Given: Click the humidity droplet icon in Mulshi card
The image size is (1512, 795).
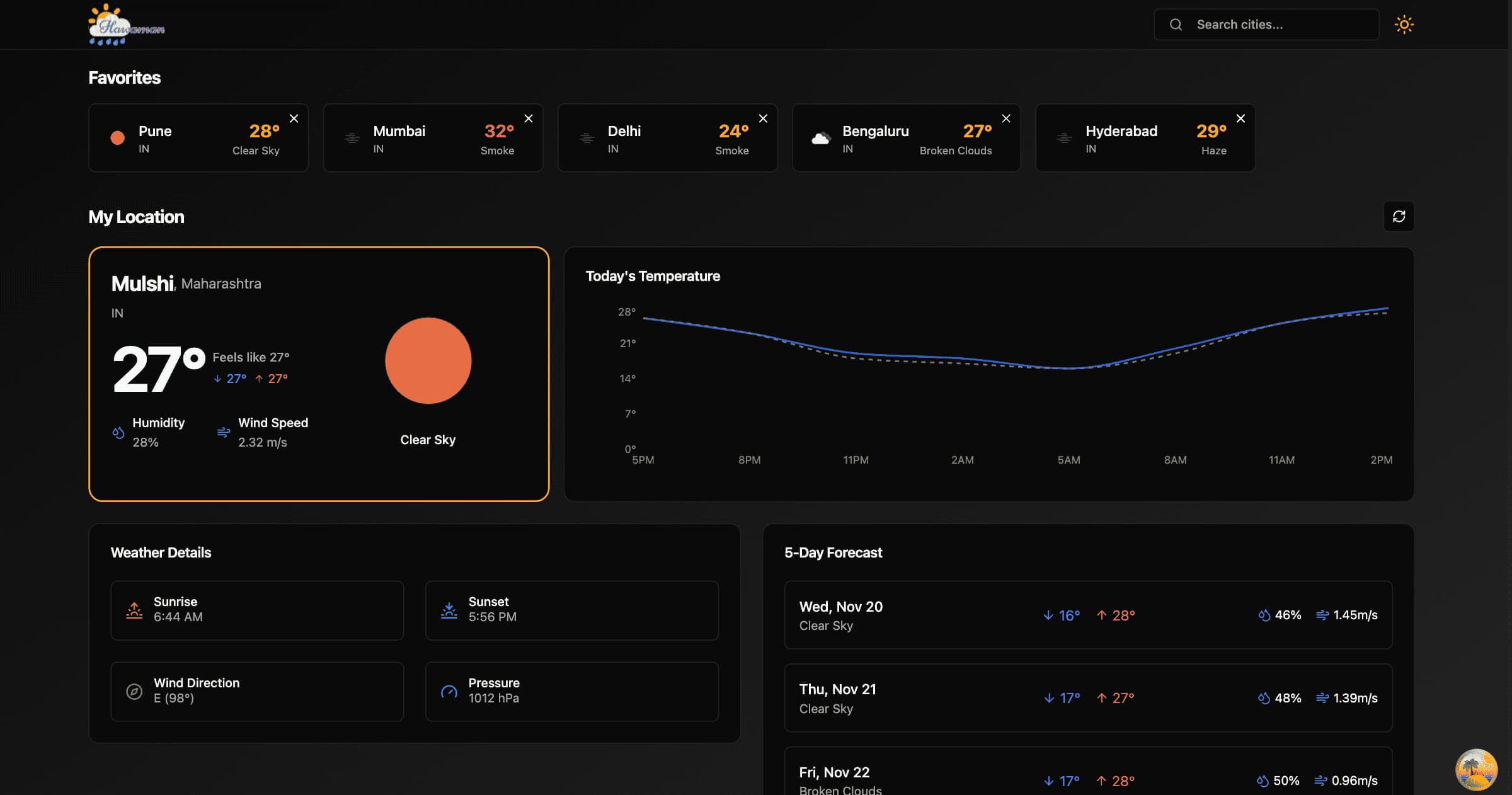Looking at the screenshot, I should [x=118, y=432].
